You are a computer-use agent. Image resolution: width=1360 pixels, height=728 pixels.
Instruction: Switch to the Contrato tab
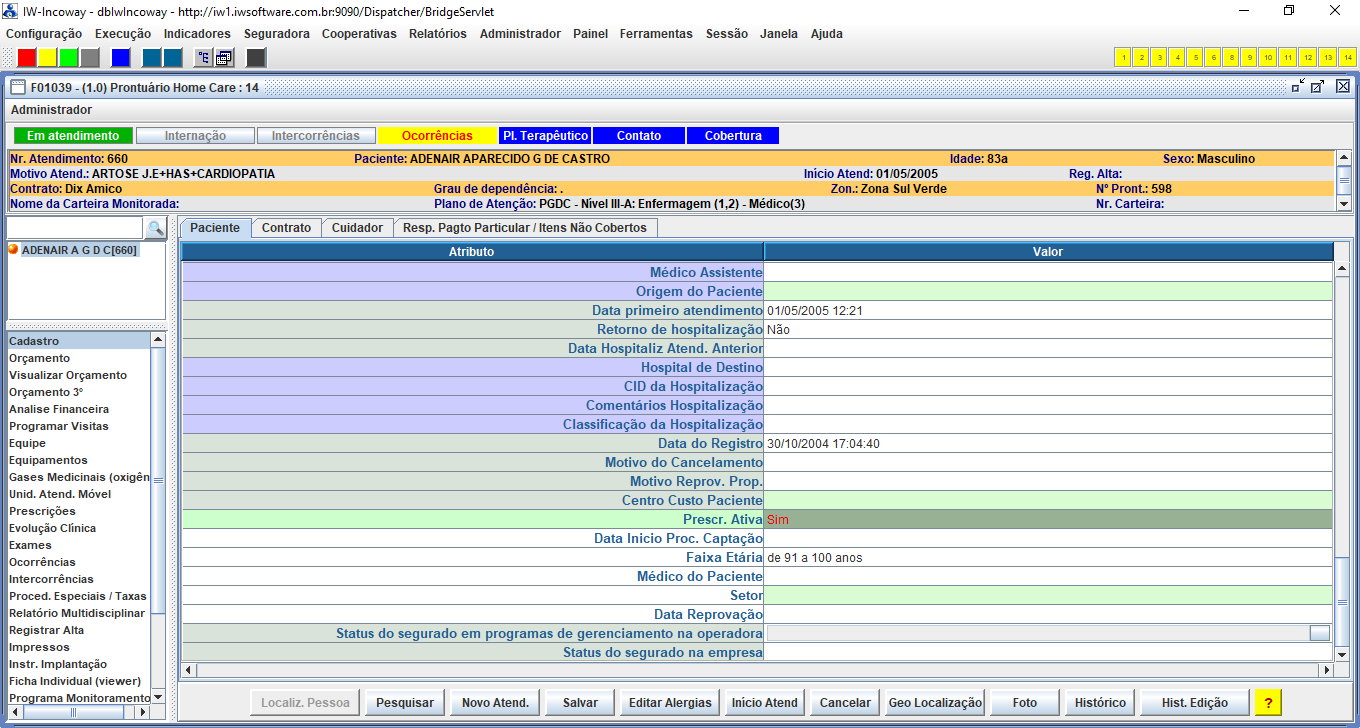tap(286, 228)
